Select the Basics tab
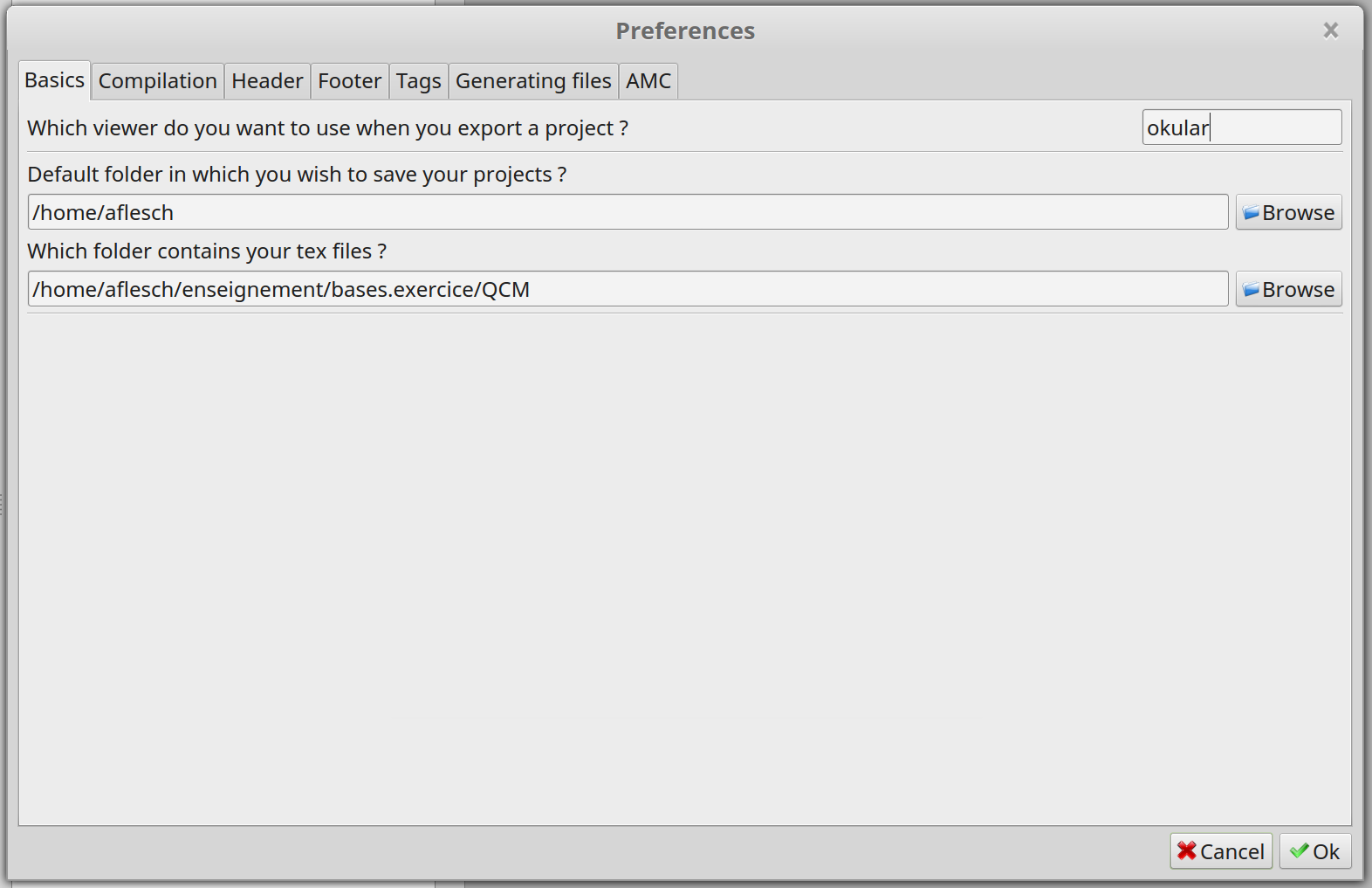The height and width of the screenshot is (888, 1372). 54,80
